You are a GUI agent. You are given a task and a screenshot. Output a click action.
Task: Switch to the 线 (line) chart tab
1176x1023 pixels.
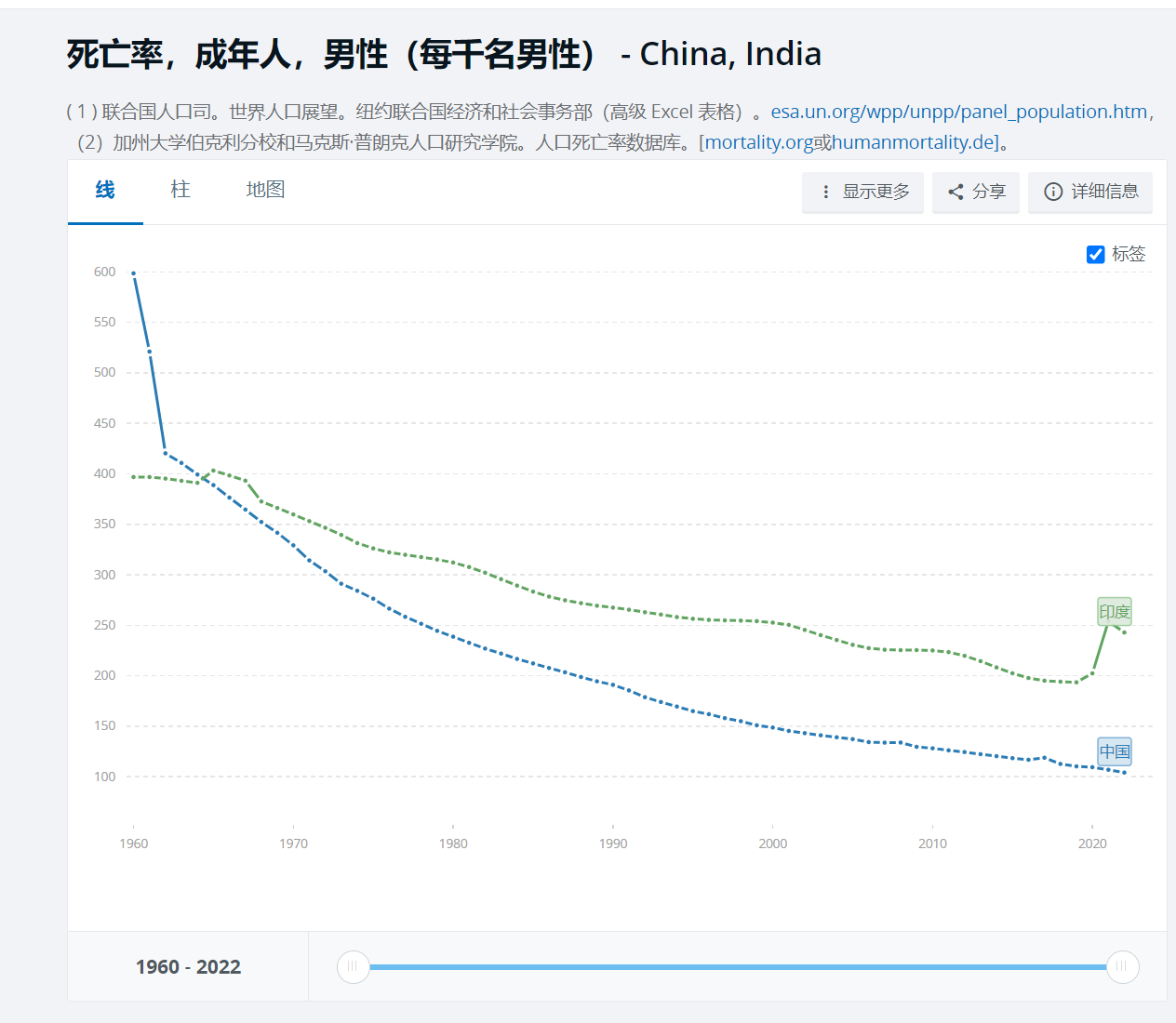pos(105,191)
